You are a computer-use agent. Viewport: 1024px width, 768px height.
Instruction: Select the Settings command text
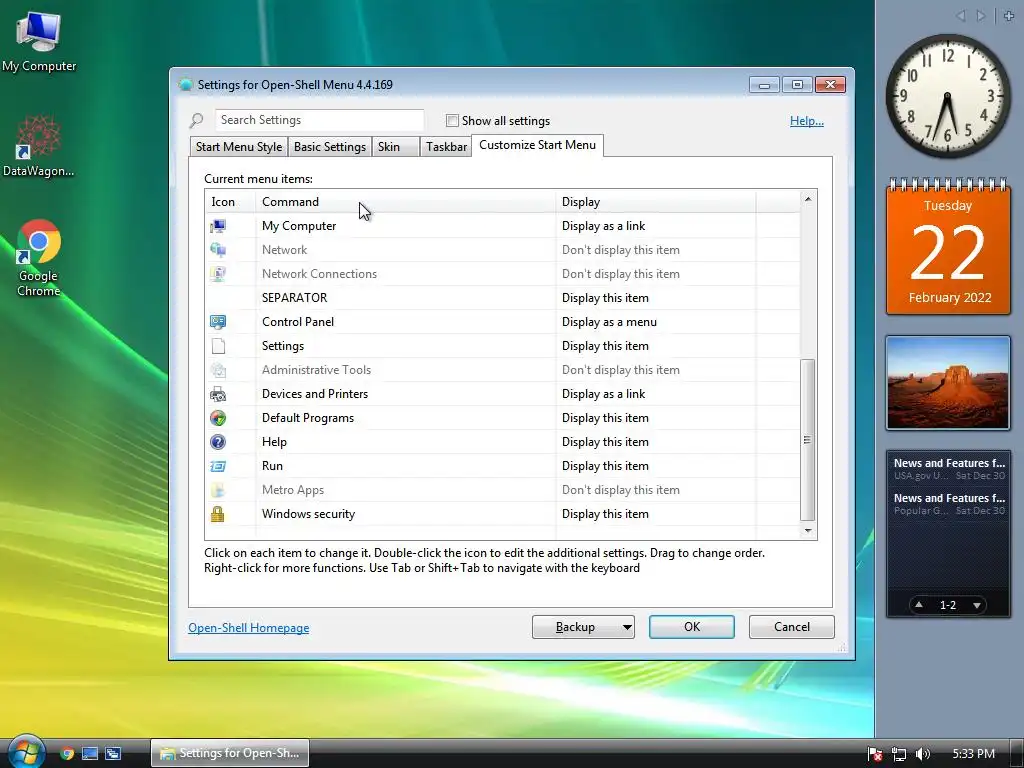click(x=283, y=346)
